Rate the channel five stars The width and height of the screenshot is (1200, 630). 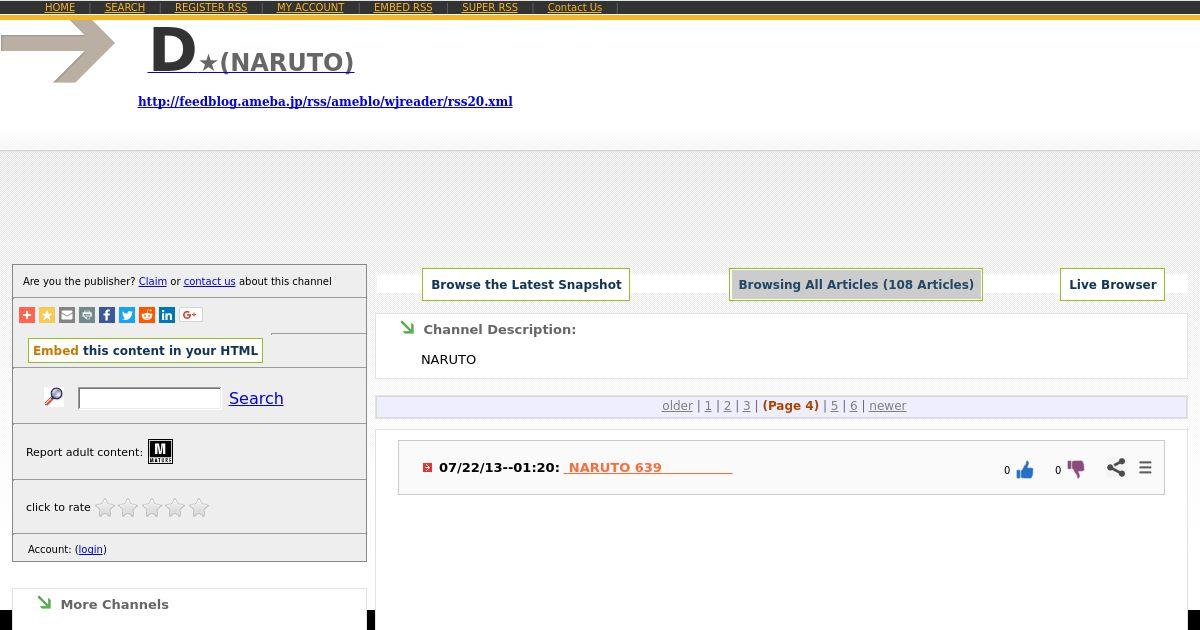[199, 508]
